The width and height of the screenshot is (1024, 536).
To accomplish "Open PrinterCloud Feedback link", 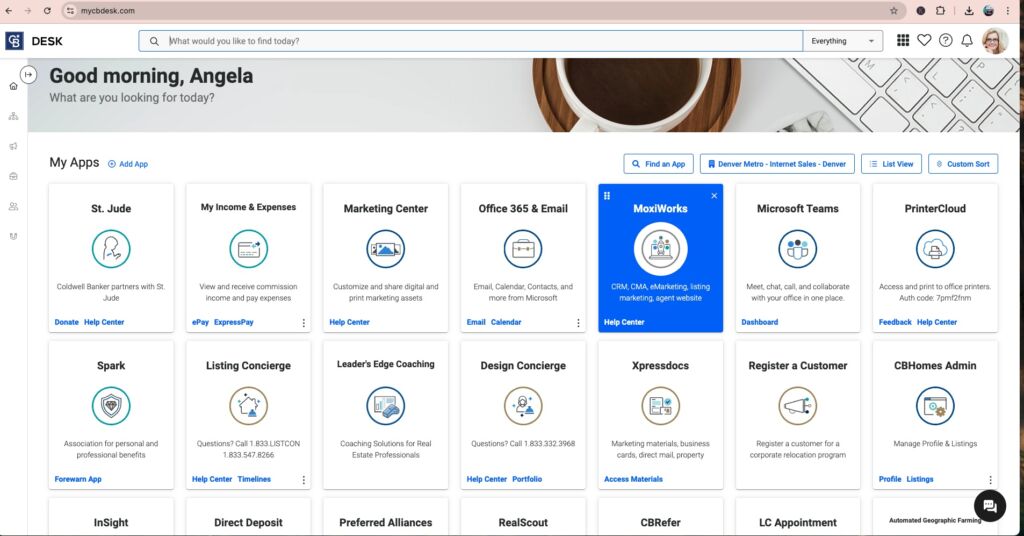I will pos(895,322).
